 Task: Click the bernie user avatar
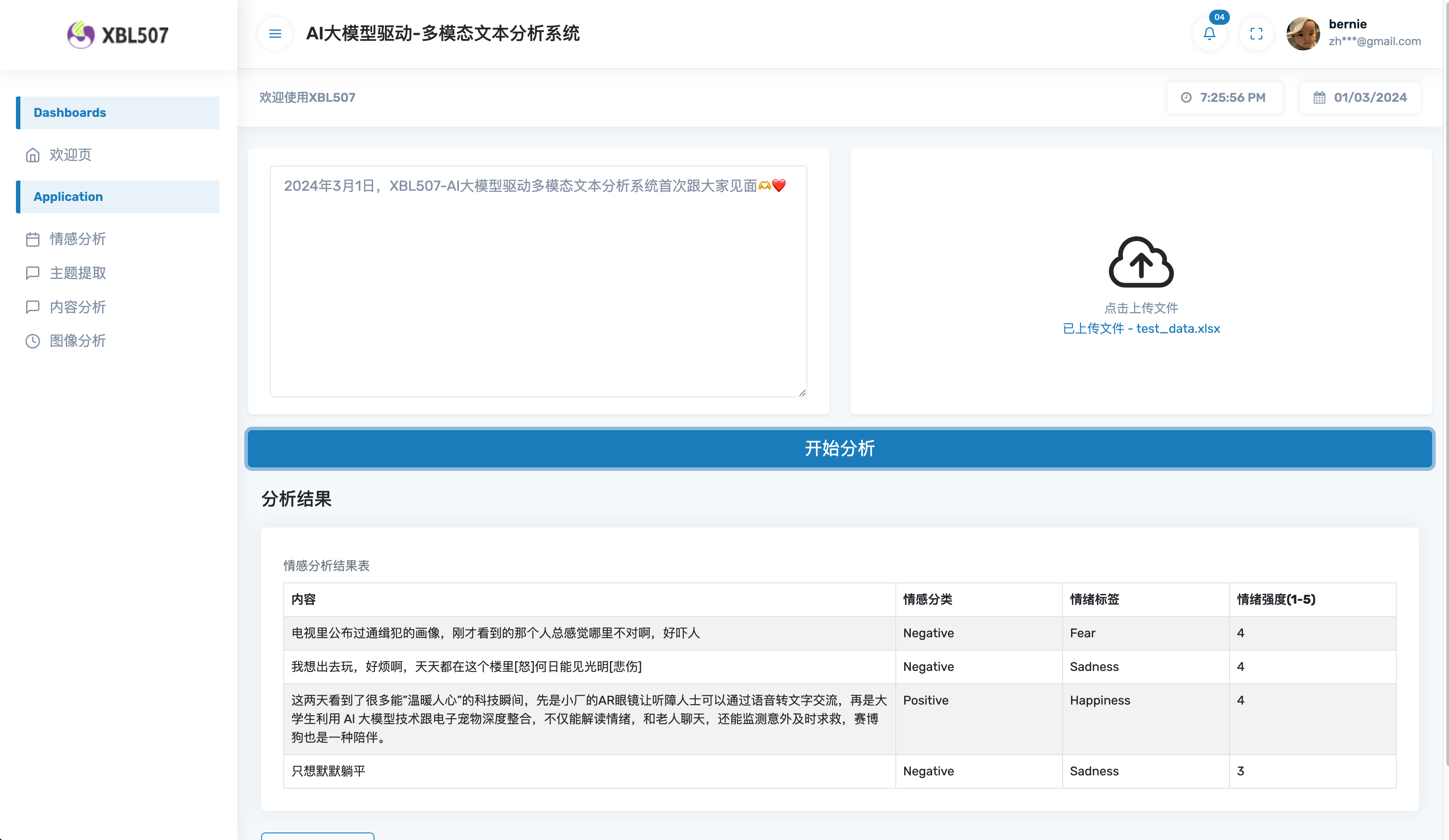click(x=1303, y=34)
